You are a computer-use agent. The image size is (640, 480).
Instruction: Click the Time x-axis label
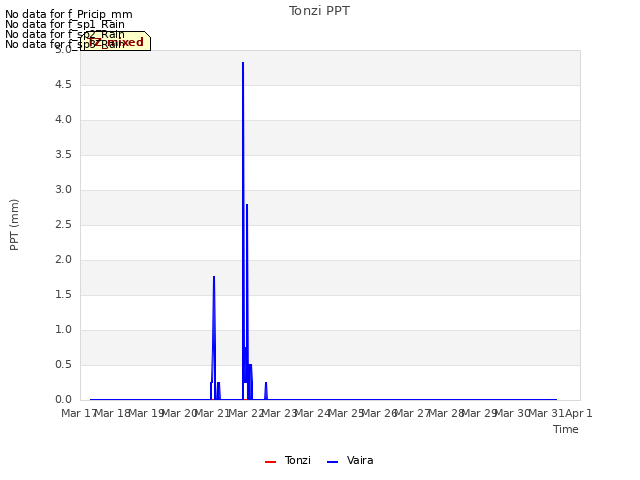[x=566, y=429]
